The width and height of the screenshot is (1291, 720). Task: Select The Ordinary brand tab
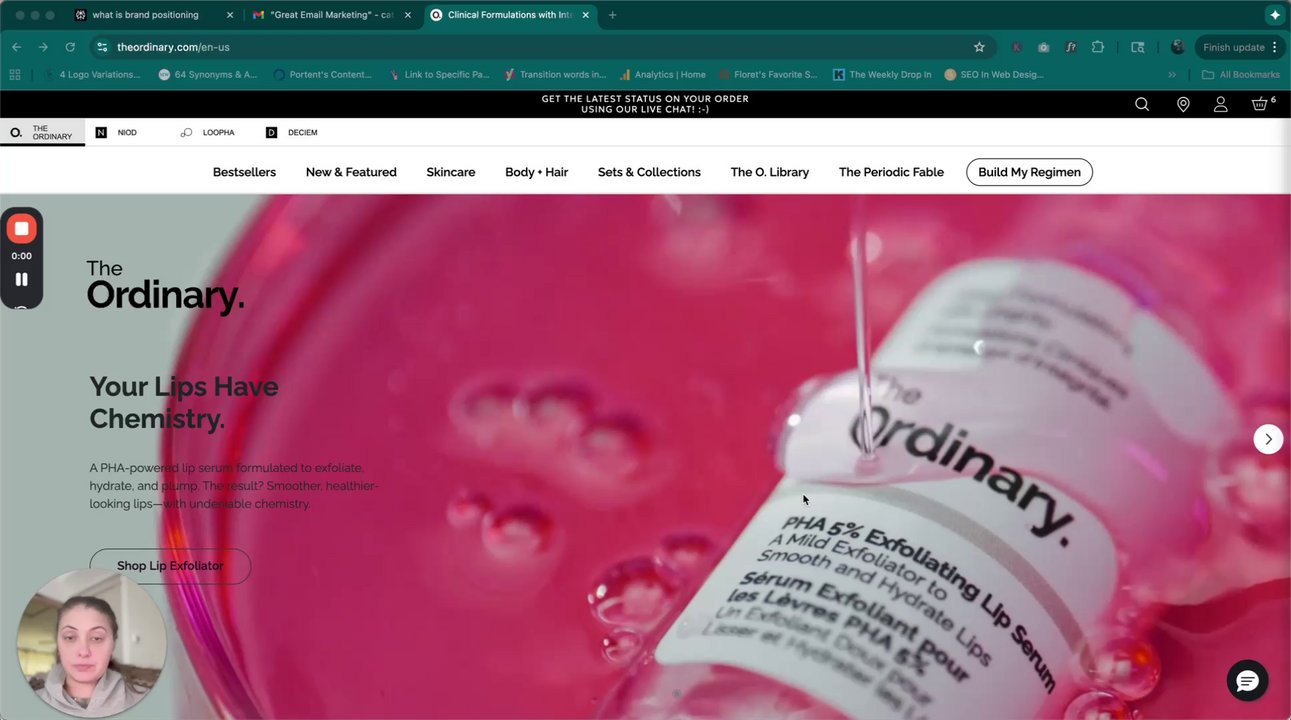pyautogui.click(x=42, y=132)
